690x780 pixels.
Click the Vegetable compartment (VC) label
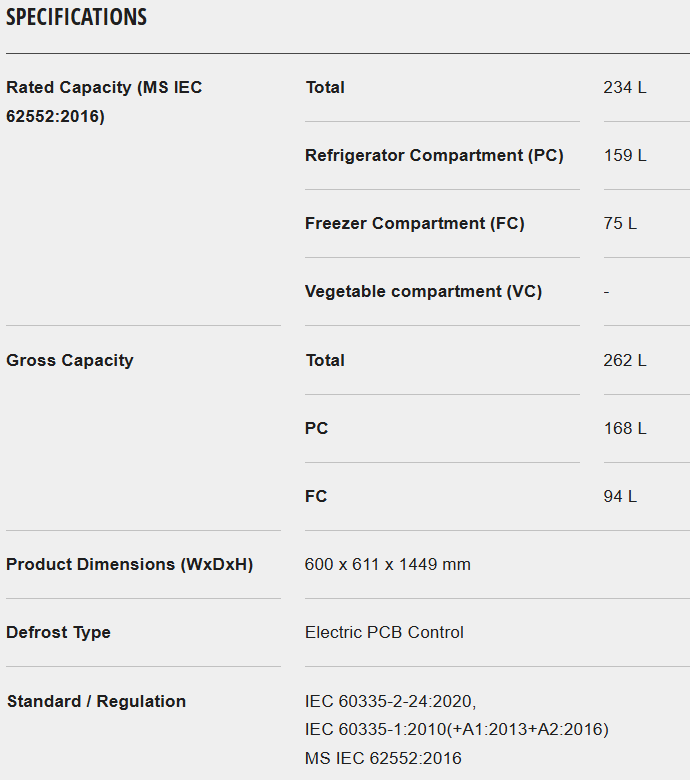(x=423, y=292)
